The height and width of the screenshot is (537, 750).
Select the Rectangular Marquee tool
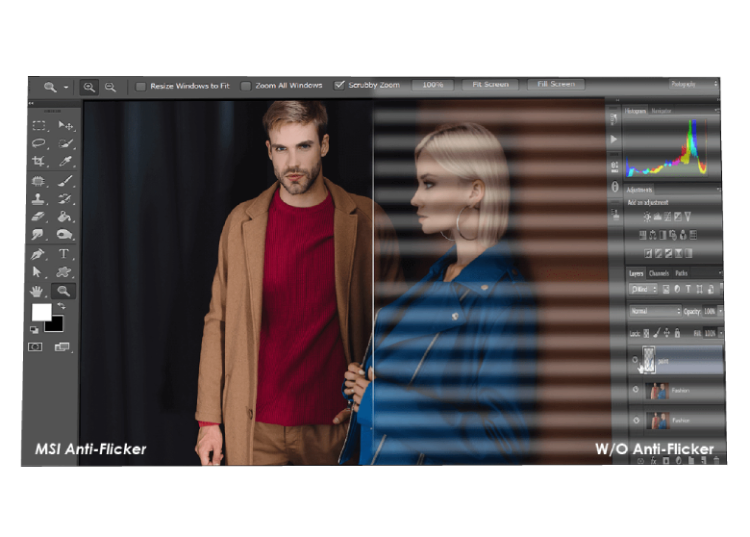click(39, 126)
